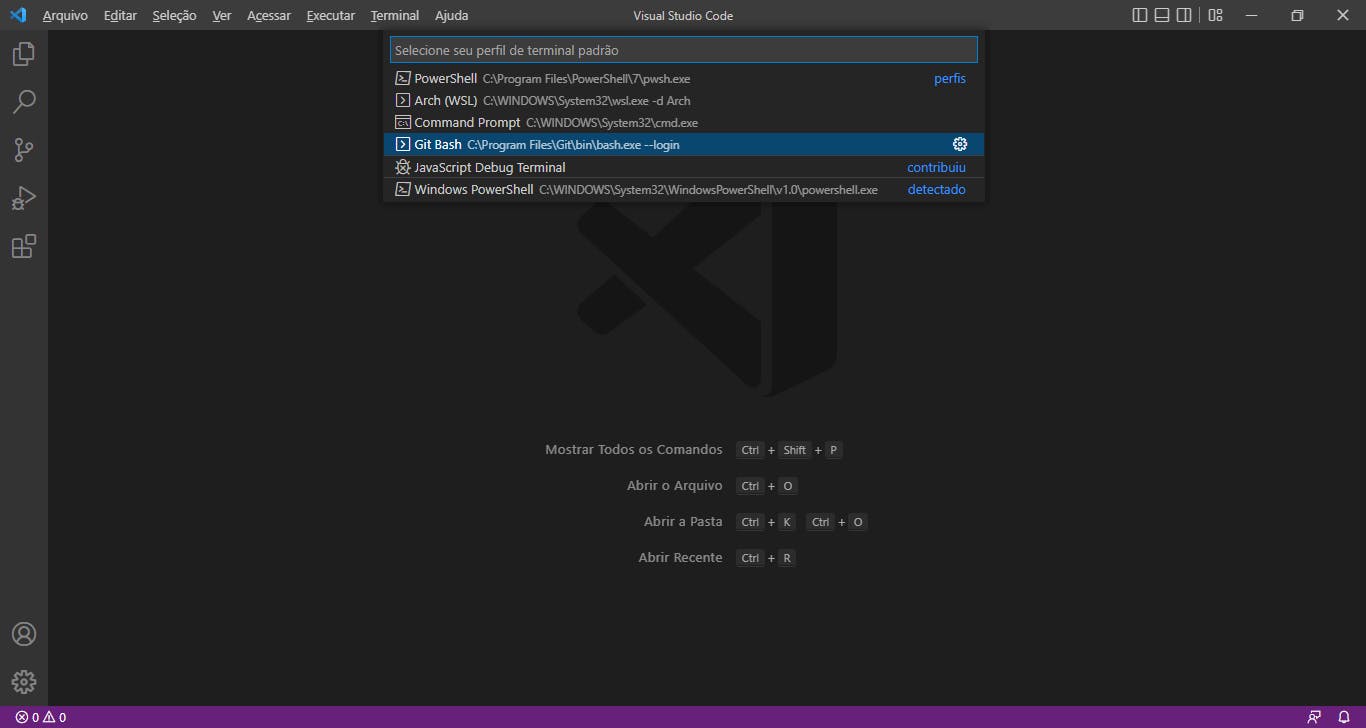Open the Executar menu
The height and width of the screenshot is (728, 1366).
331,15
